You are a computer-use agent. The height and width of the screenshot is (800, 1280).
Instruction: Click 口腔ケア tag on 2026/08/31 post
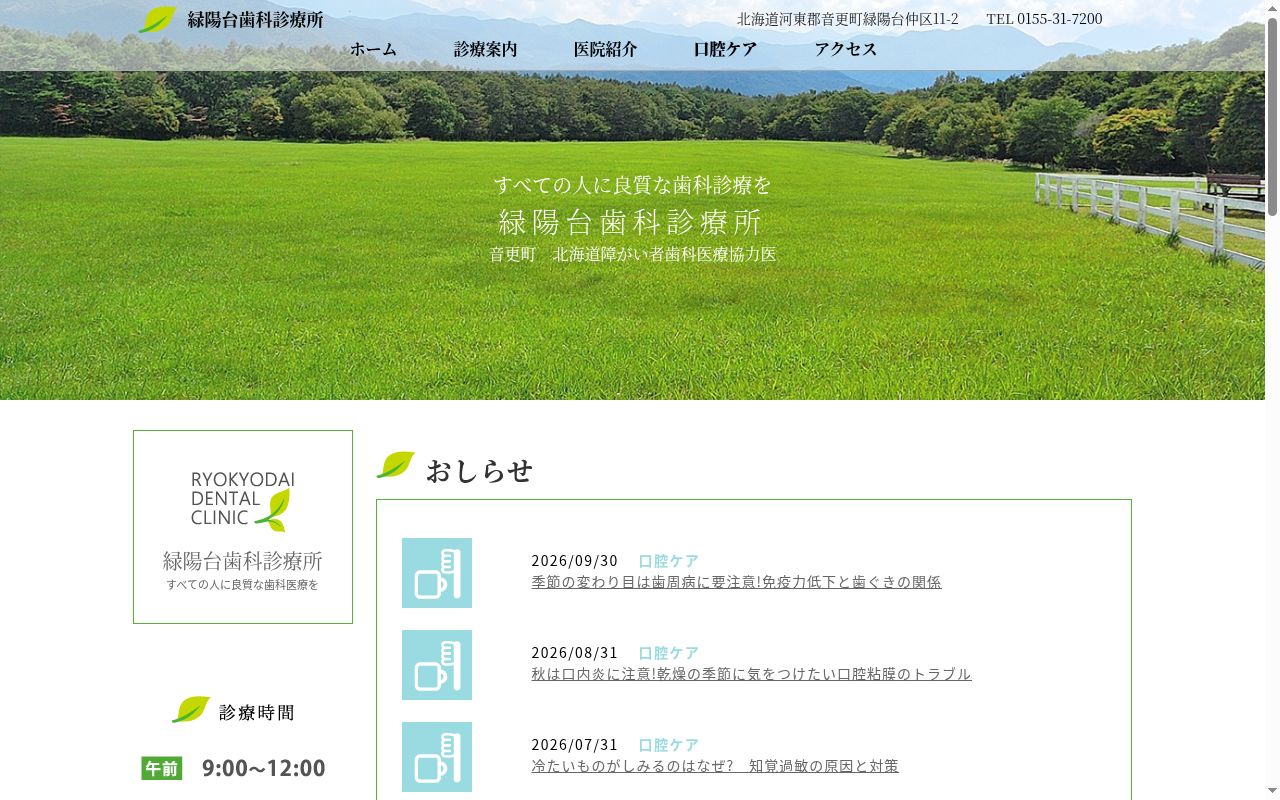coord(669,653)
